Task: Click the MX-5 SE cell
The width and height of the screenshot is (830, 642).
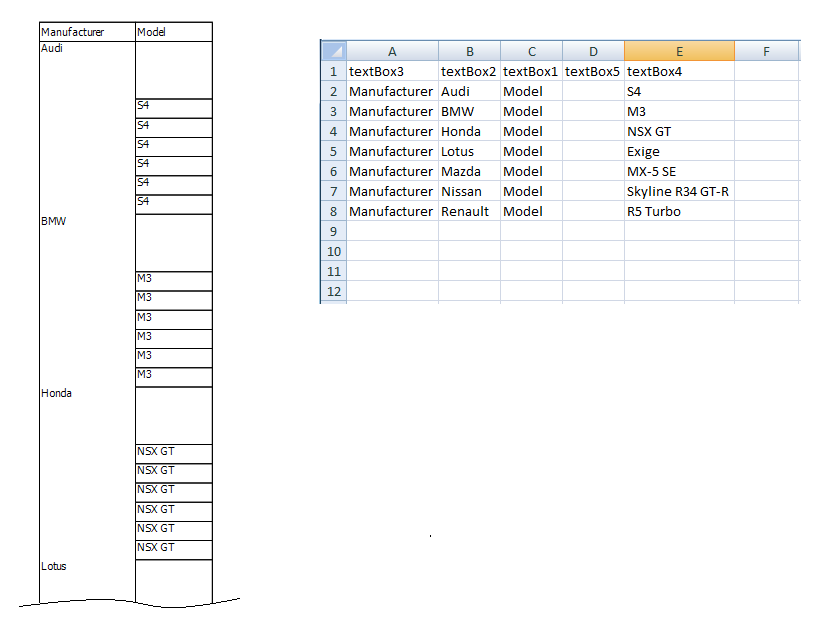Action: click(679, 171)
